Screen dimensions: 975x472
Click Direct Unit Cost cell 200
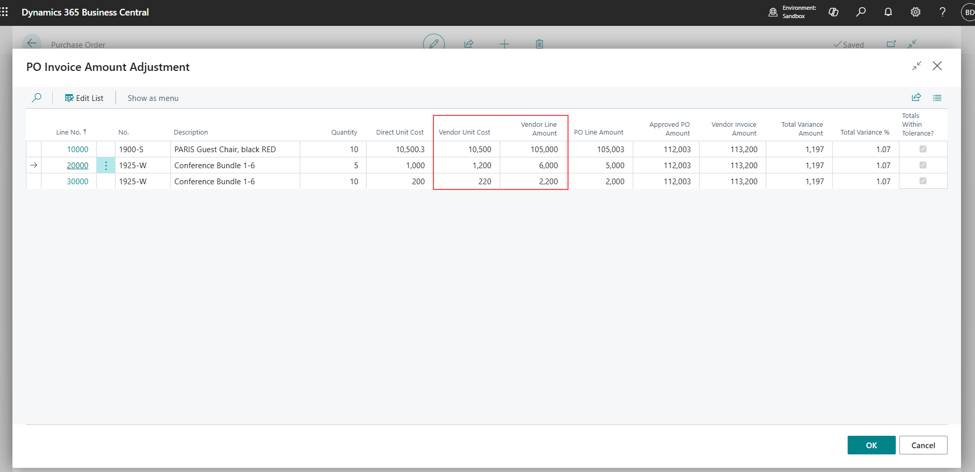399,182
